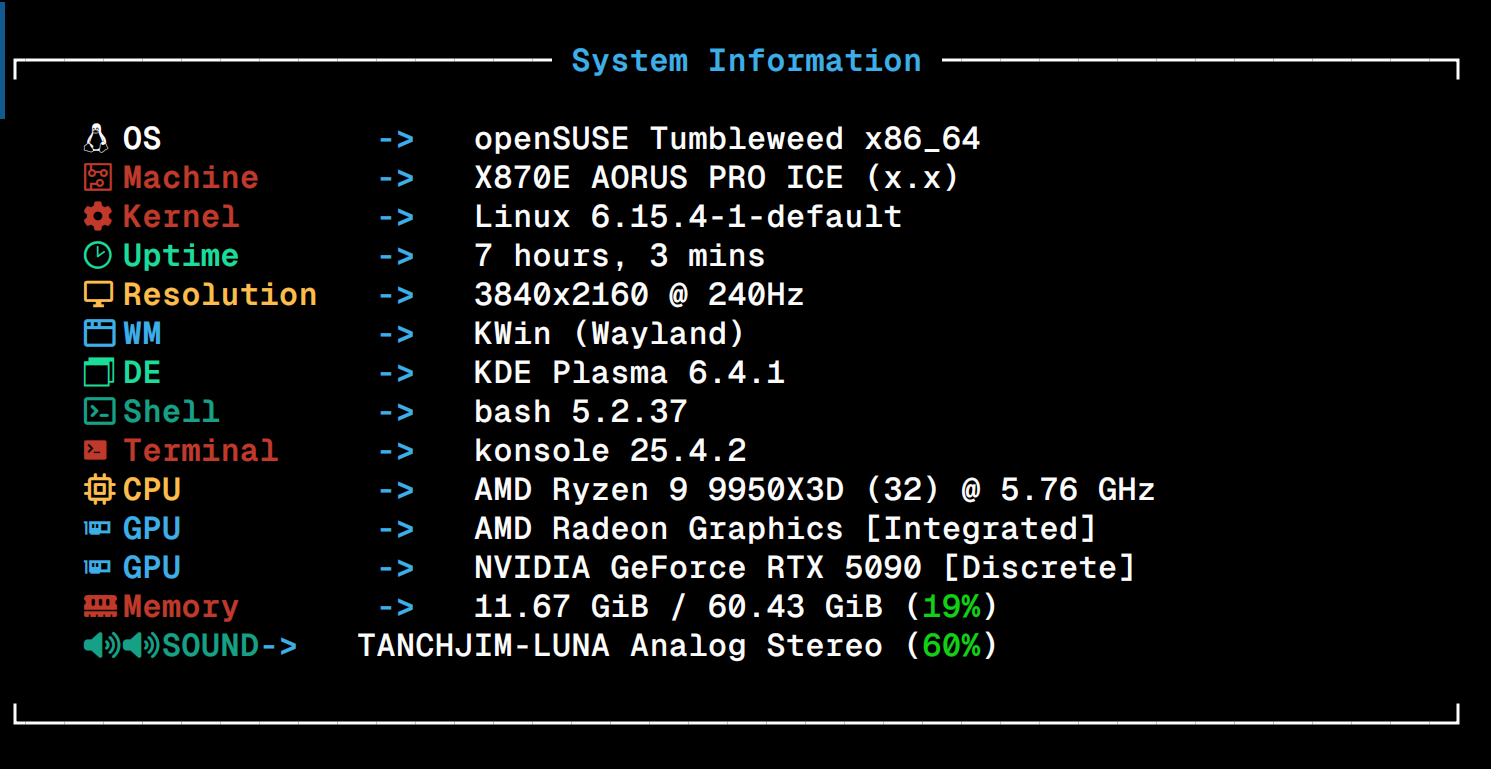Click the 'CPU' label
Image resolution: width=1491 pixels, height=769 pixels.
tap(152, 489)
